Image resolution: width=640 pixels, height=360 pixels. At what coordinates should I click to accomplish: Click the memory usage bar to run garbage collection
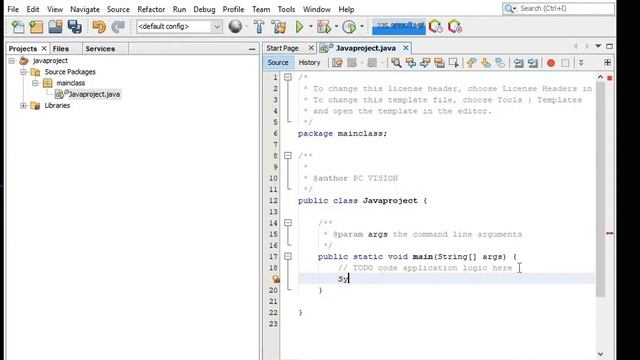click(399, 27)
